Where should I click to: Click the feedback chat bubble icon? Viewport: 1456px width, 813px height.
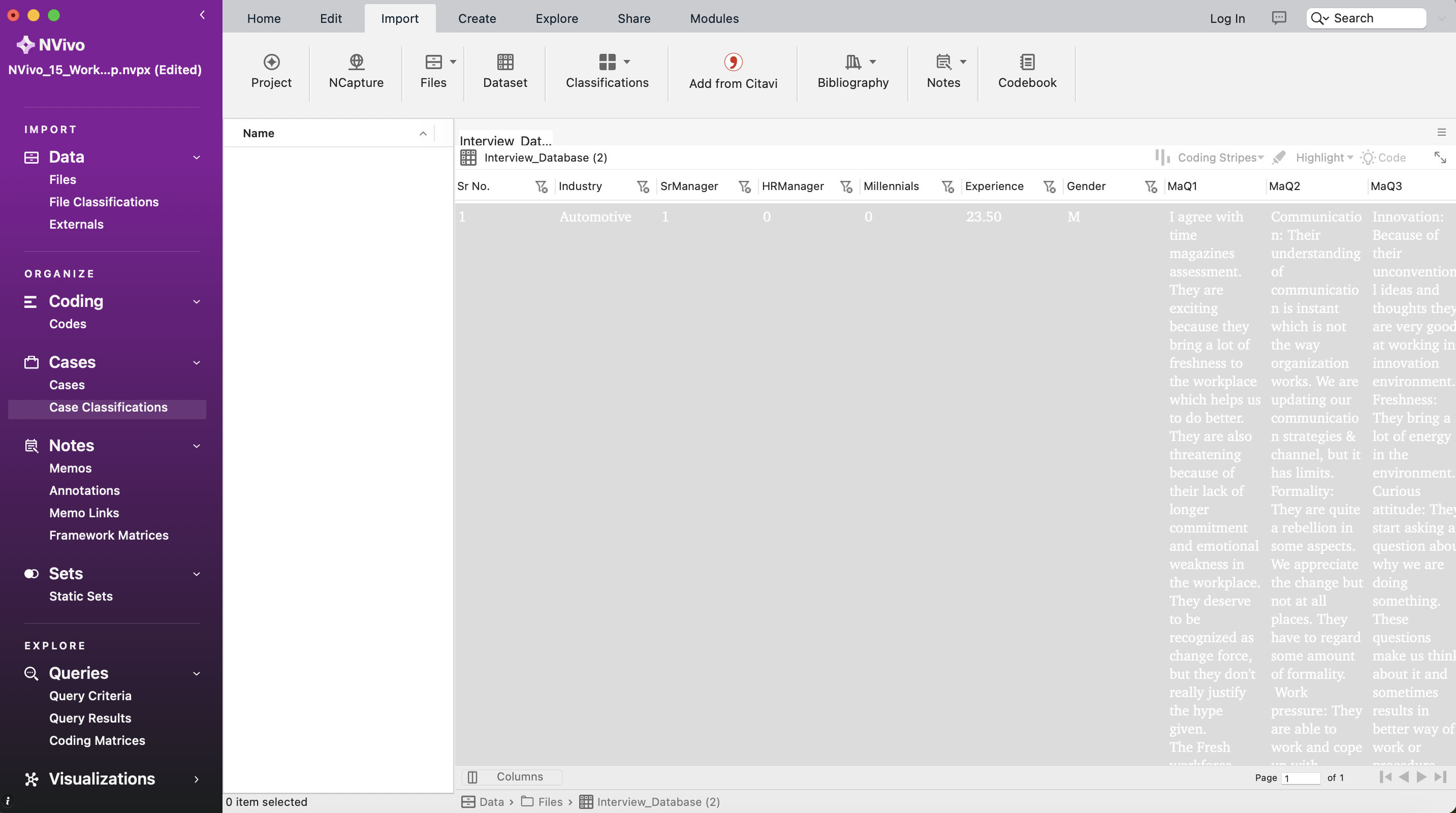pos(1279,17)
